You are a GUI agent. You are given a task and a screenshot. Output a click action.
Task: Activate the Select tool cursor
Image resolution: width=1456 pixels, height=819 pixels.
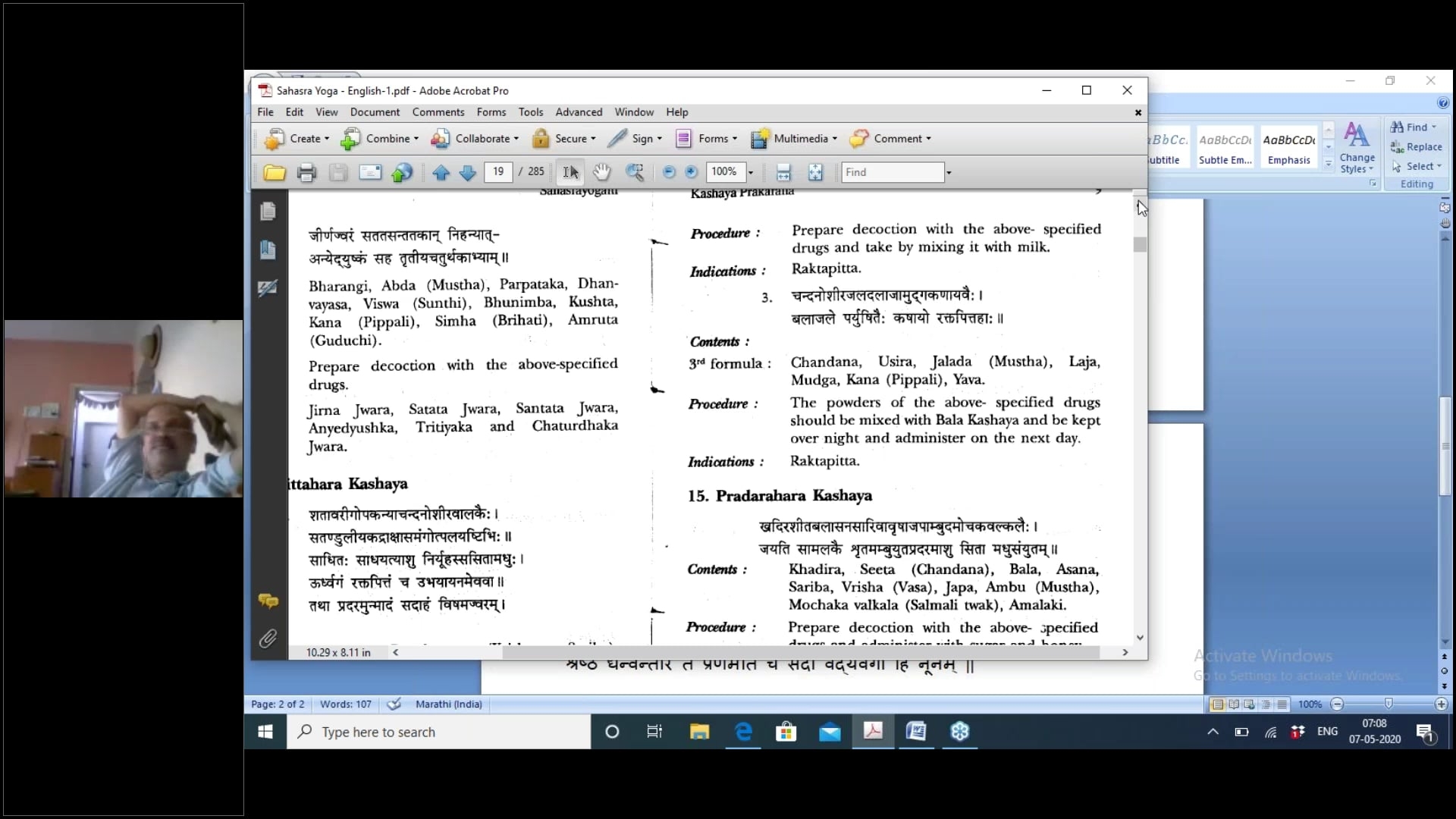[570, 173]
